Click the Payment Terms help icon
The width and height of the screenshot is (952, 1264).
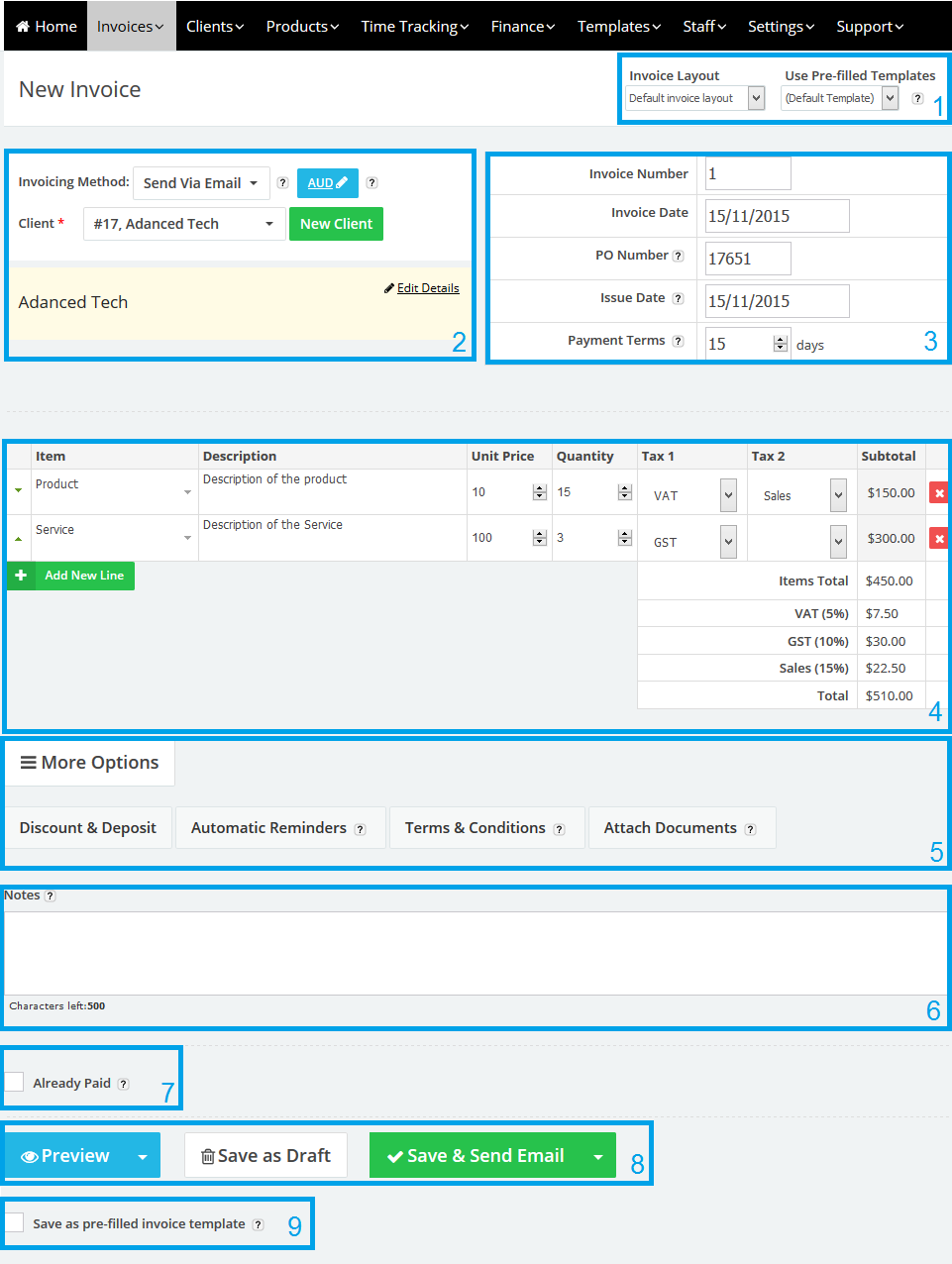679,340
